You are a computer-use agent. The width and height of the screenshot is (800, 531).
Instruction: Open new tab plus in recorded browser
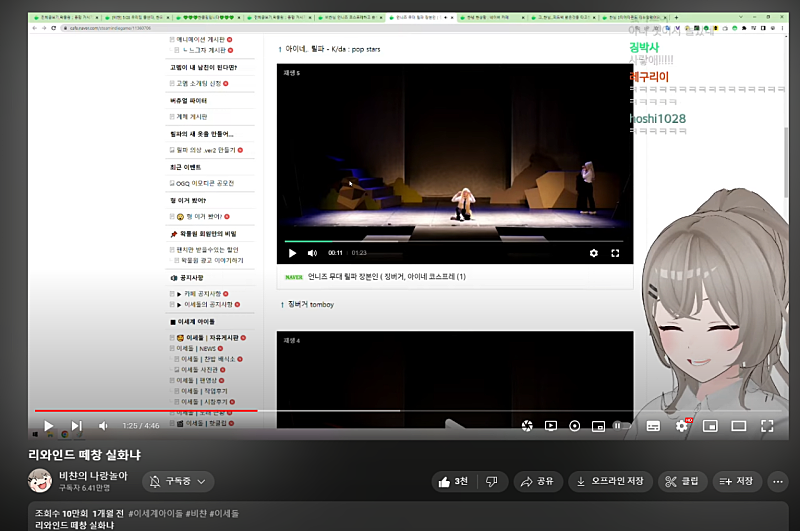(677, 17)
